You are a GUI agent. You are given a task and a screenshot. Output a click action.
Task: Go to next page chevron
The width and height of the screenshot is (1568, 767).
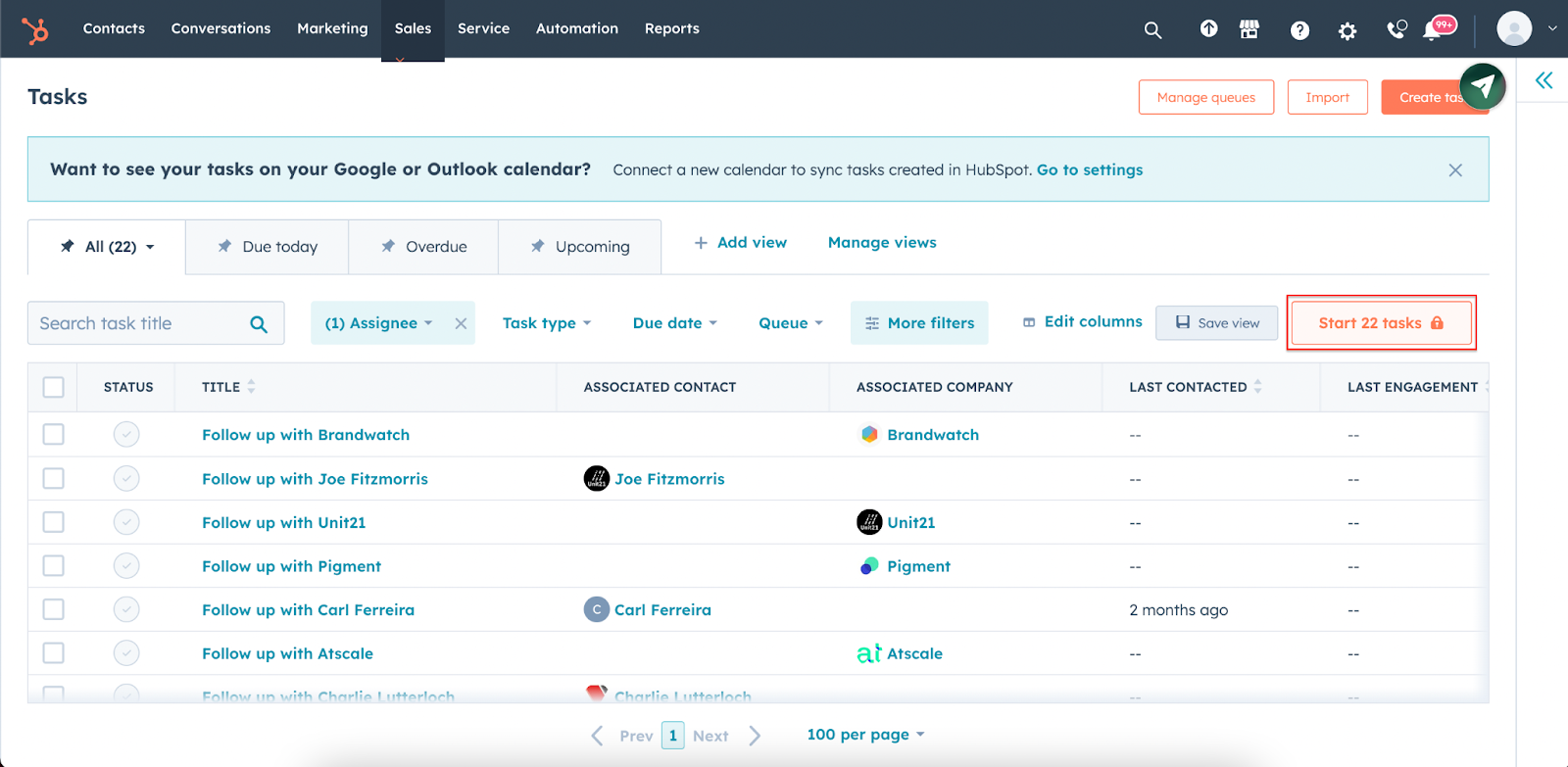pos(755,736)
